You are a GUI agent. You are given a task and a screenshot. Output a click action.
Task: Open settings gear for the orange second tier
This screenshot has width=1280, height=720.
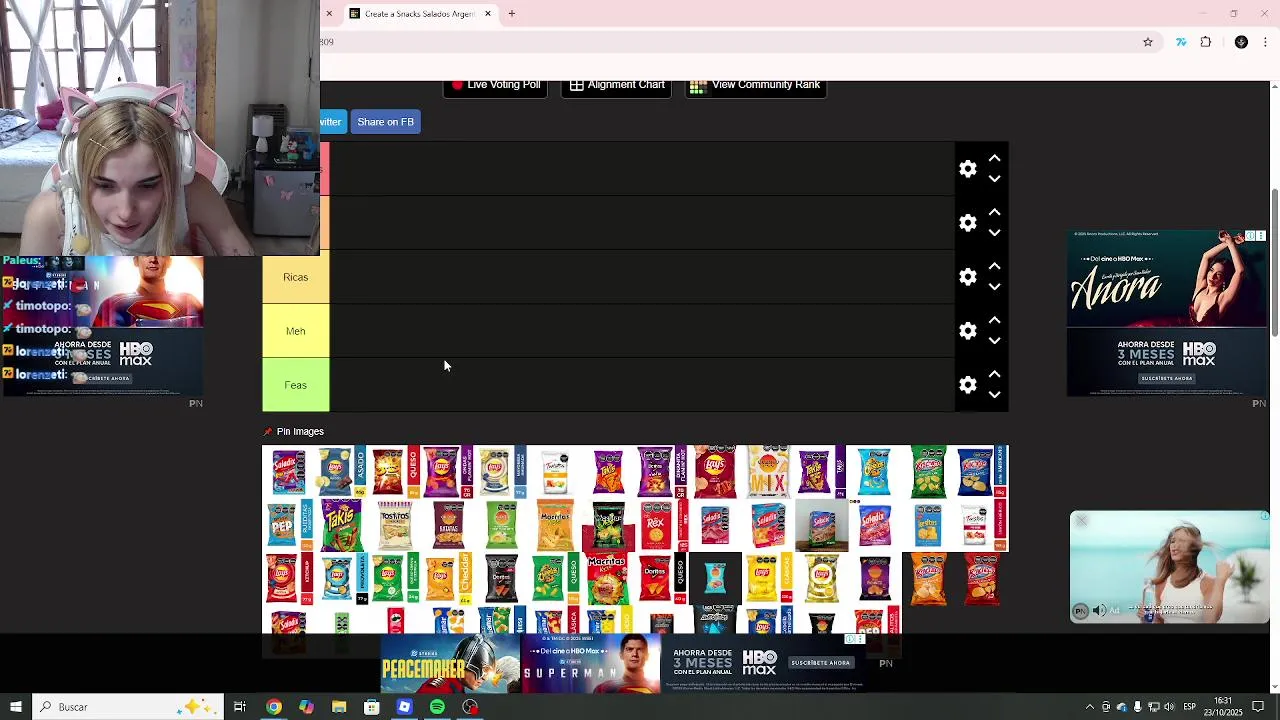(x=967, y=223)
